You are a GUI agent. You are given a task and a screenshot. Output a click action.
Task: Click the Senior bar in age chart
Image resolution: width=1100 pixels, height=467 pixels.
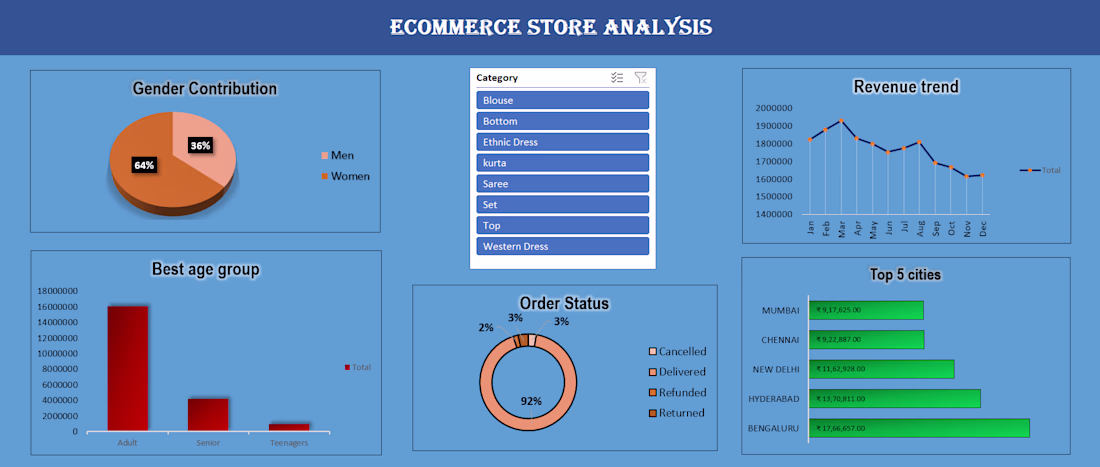click(x=208, y=414)
